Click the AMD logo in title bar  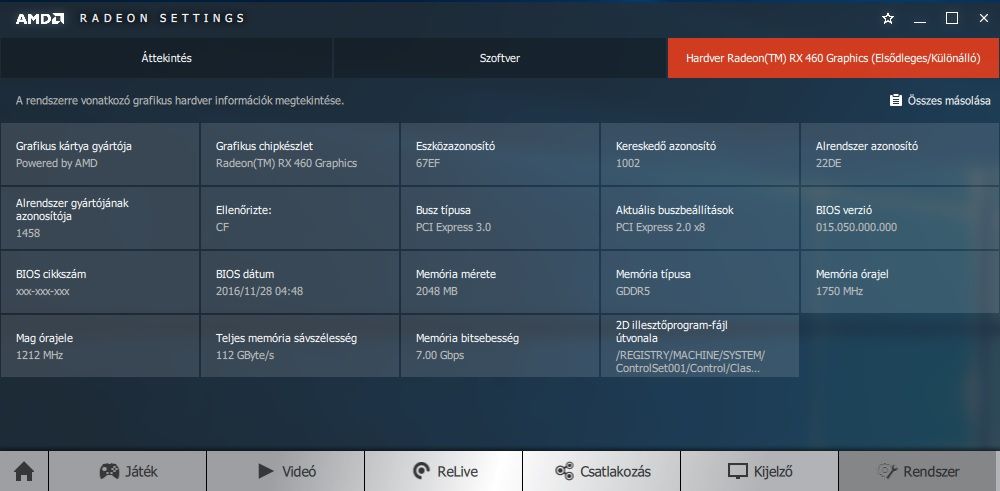click(x=40, y=18)
